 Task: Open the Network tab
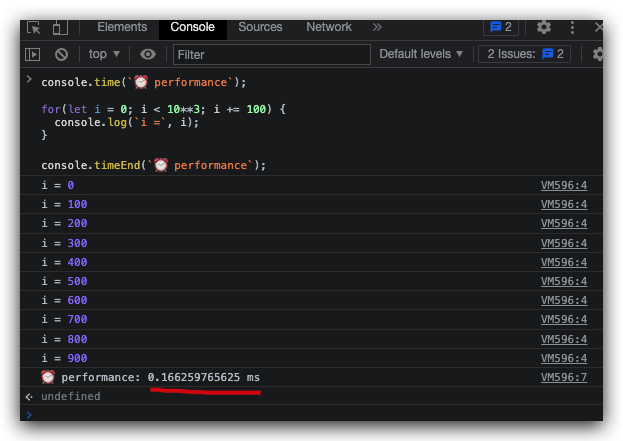pyautogui.click(x=329, y=27)
